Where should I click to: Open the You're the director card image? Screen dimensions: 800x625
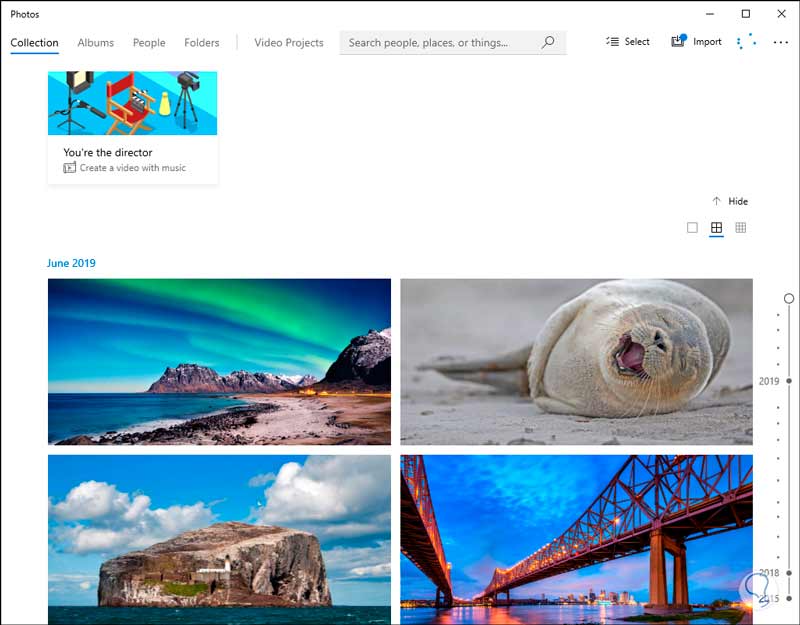[x=133, y=103]
